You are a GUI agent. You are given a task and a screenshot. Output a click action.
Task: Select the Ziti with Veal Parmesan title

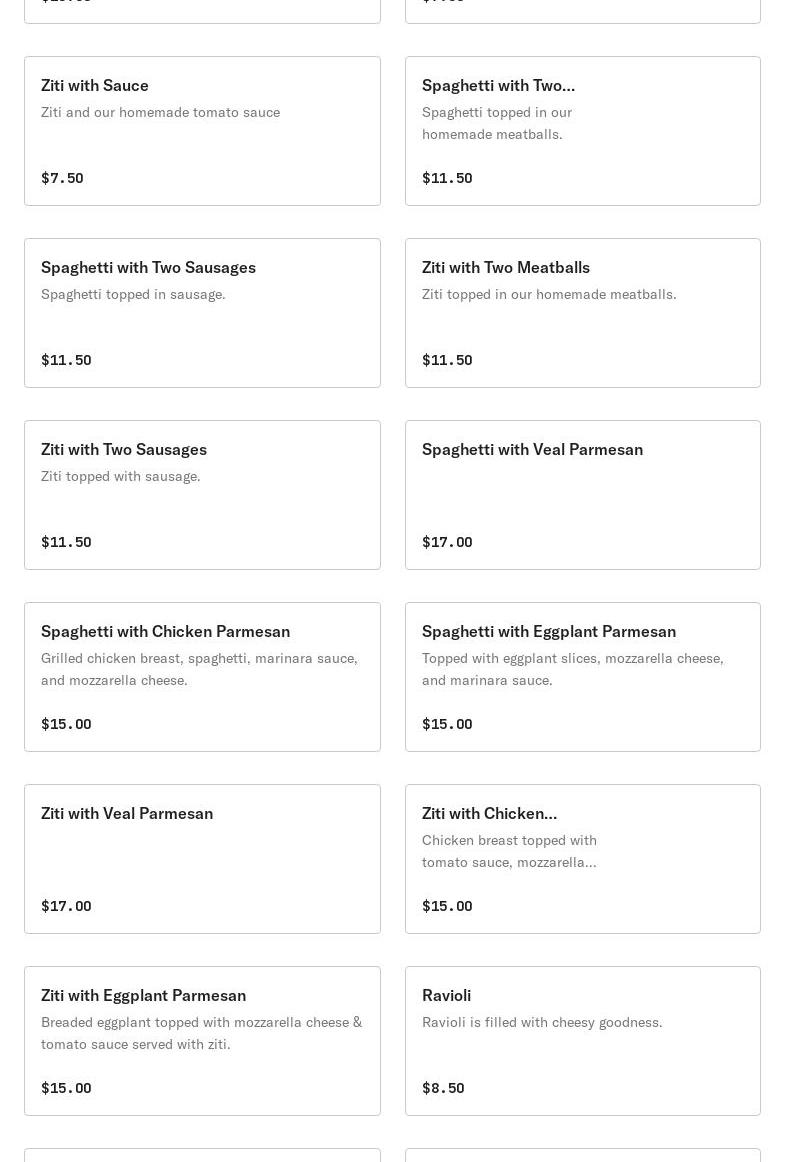[x=127, y=813]
